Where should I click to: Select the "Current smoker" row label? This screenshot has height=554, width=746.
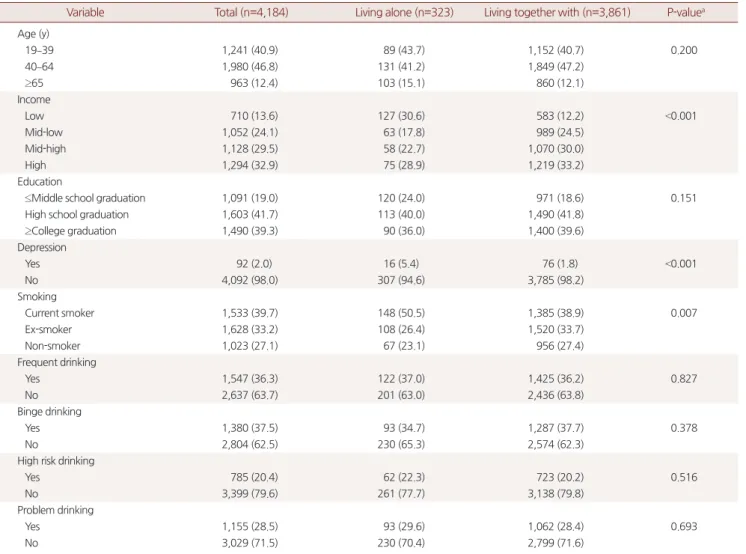click(59, 313)
